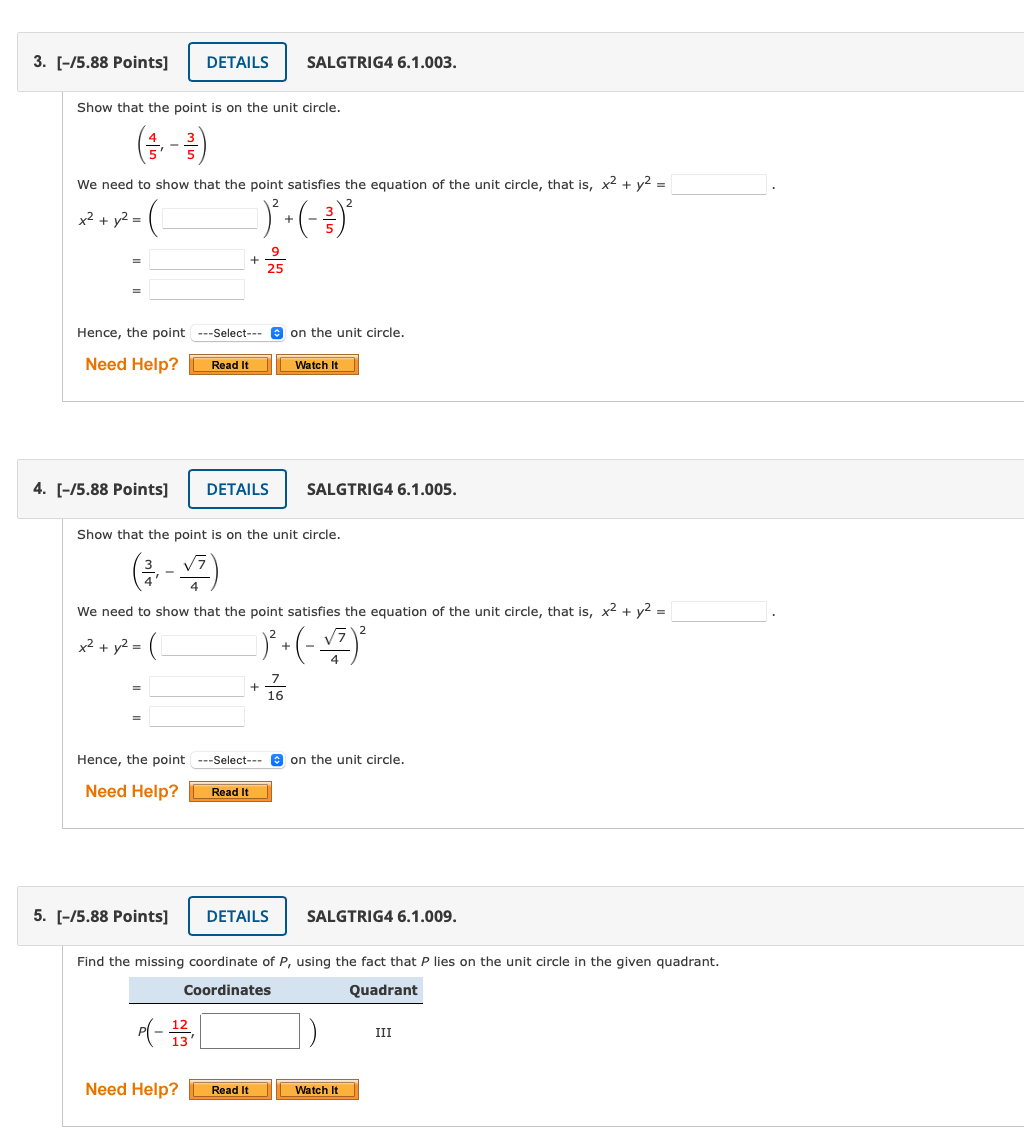1024x1142 pixels.
Task: Click Watch It for problem 3
Action: click(x=317, y=364)
